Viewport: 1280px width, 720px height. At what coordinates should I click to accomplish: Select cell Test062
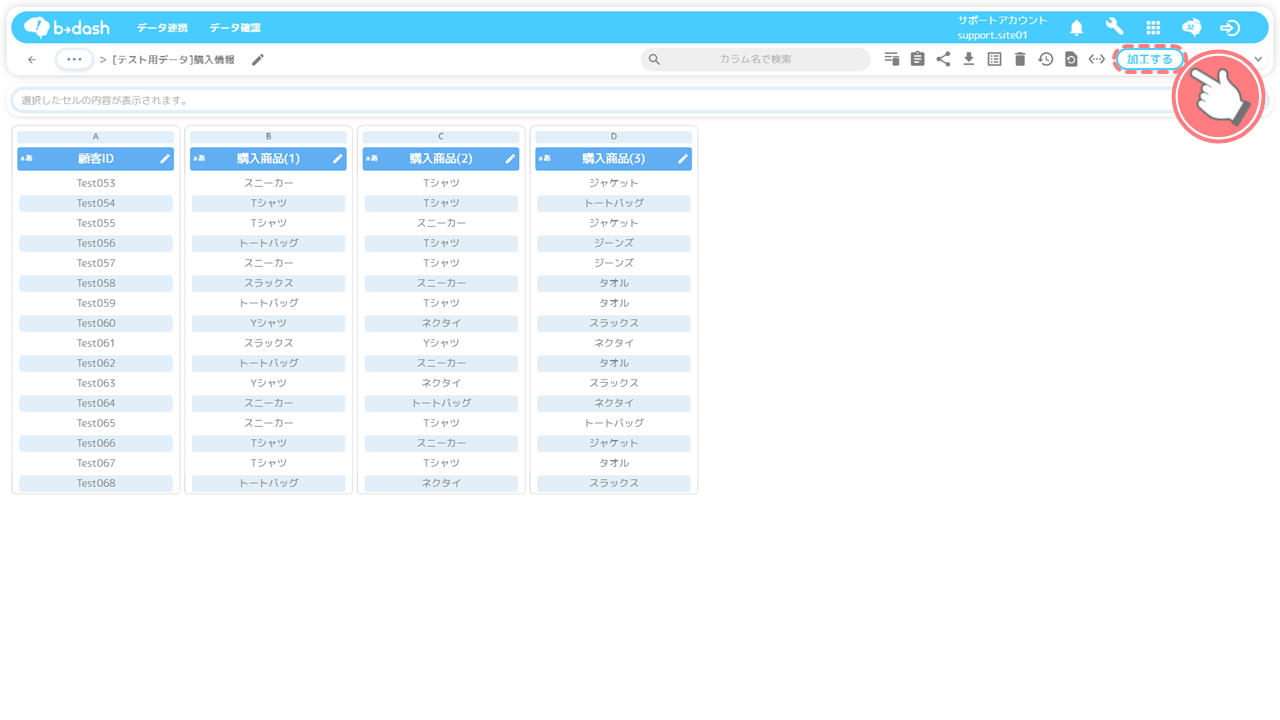96,363
